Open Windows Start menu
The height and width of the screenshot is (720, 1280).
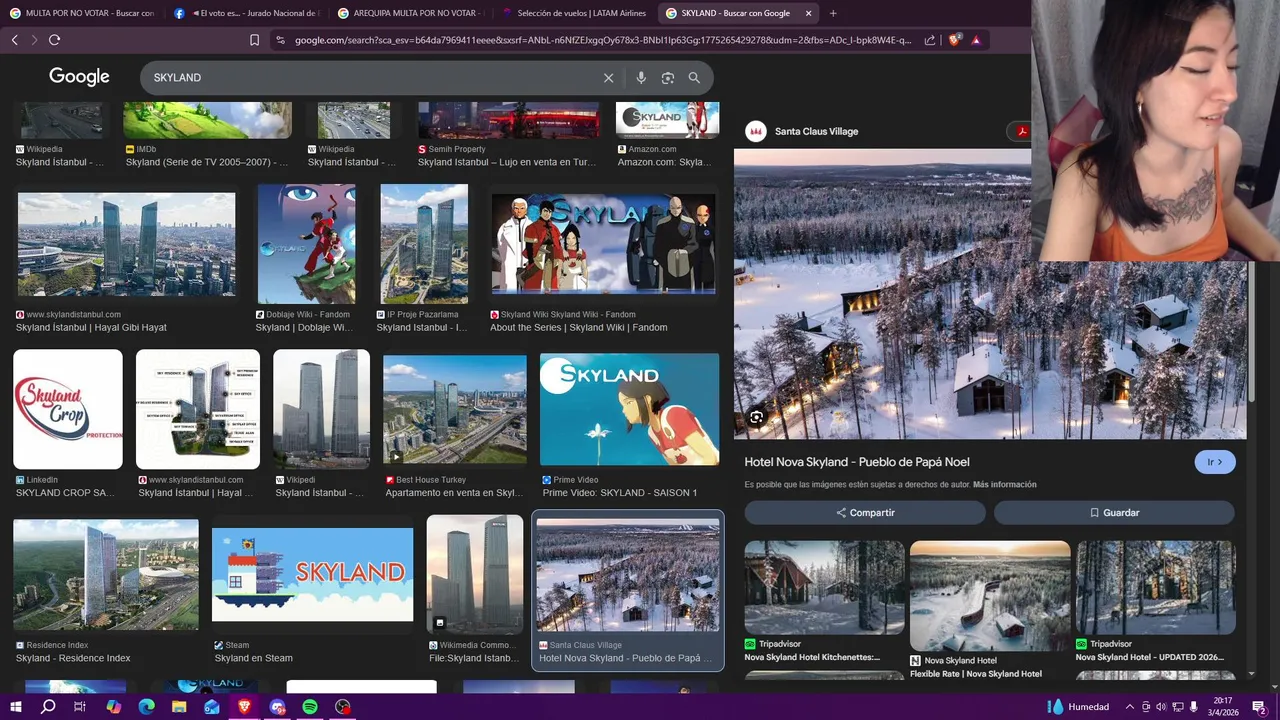point(16,707)
